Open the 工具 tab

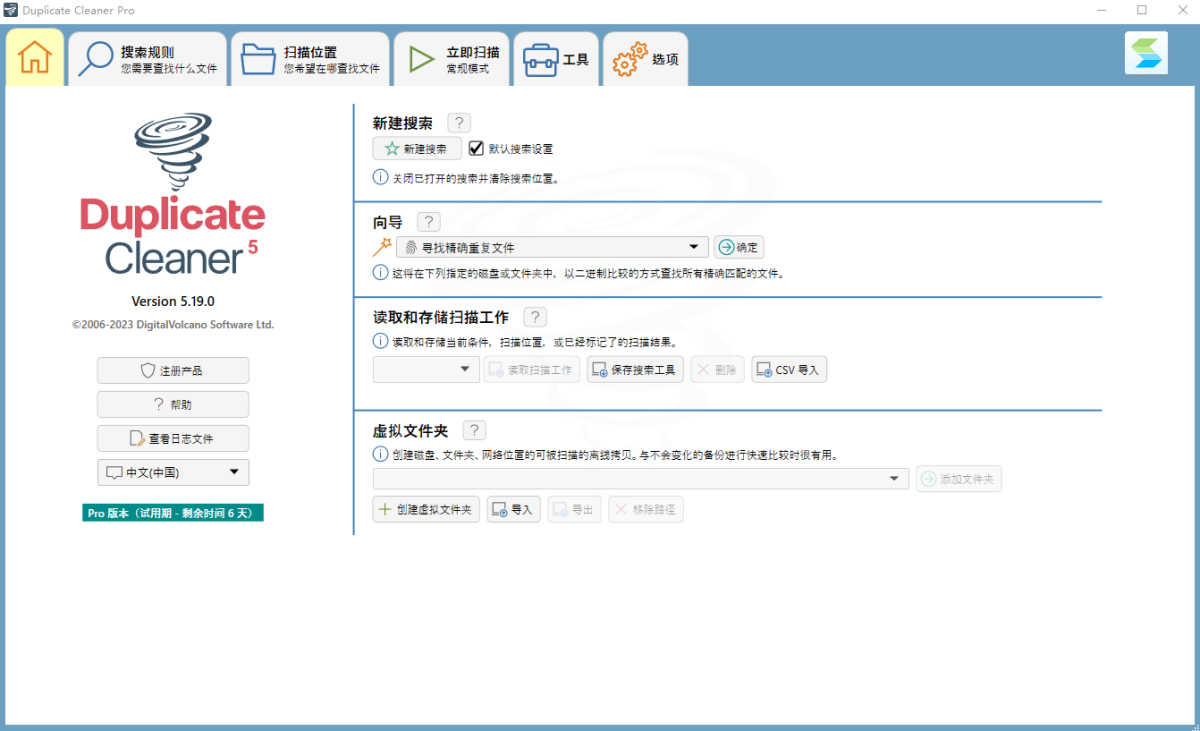click(557, 58)
